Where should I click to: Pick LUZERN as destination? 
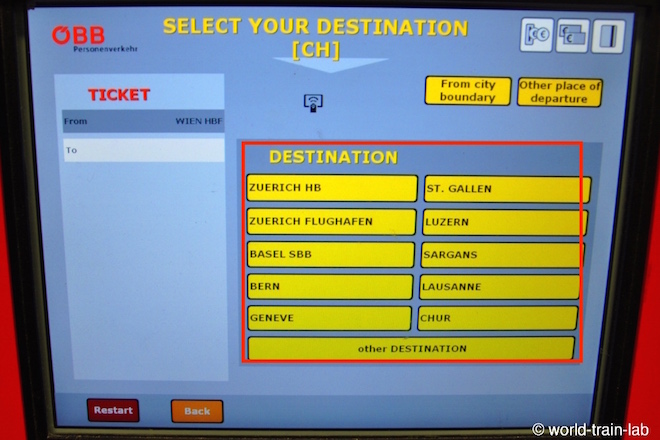(504, 222)
